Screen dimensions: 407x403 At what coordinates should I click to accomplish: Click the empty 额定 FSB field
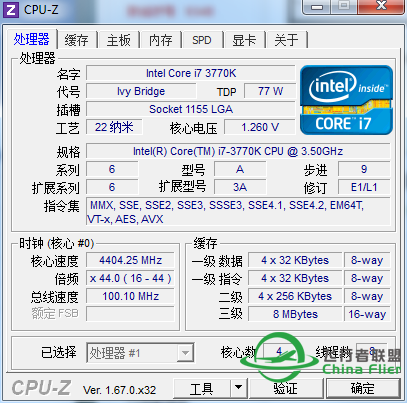(x=130, y=314)
